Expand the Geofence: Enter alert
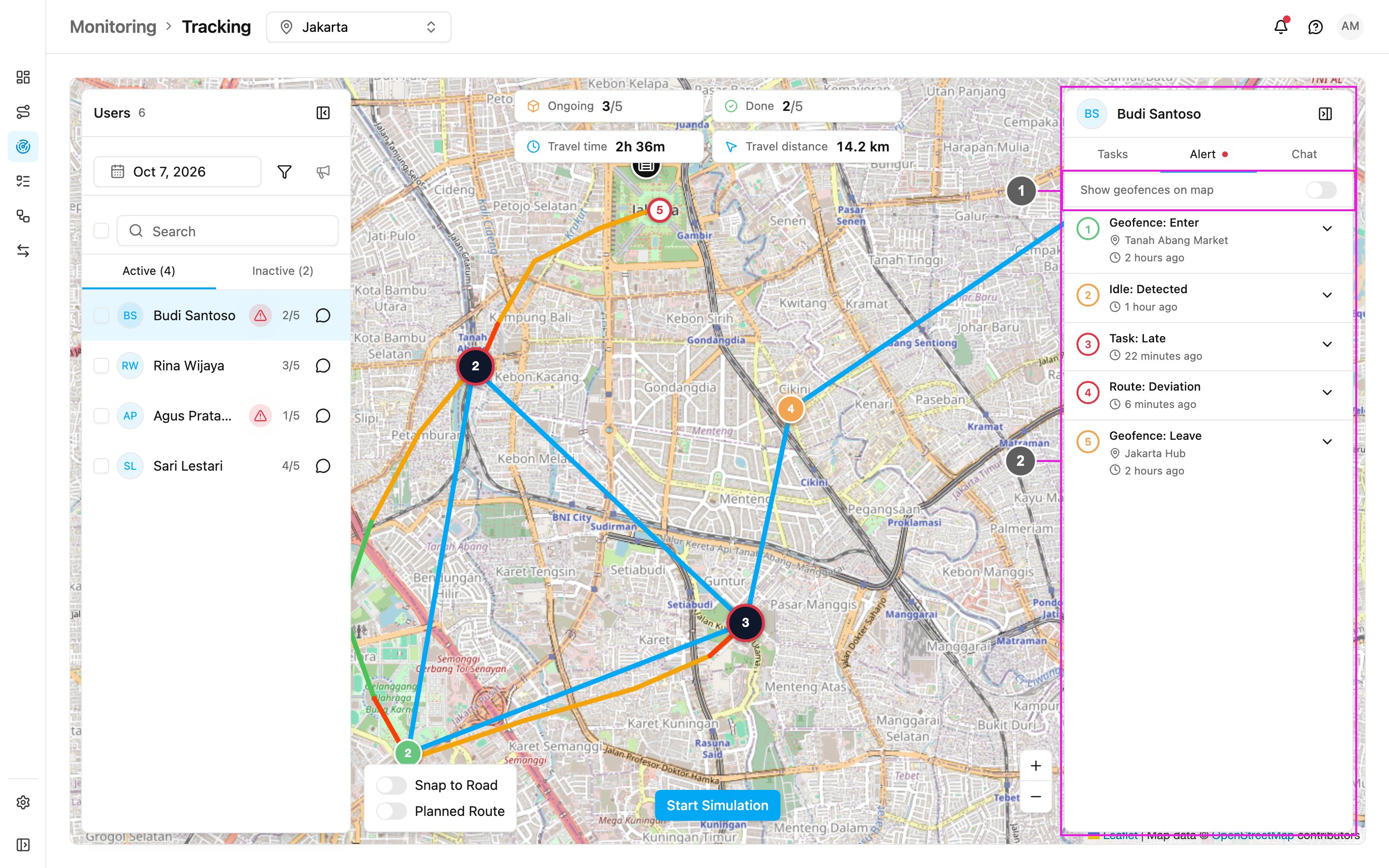The height and width of the screenshot is (868, 1389). click(1327, 229)
